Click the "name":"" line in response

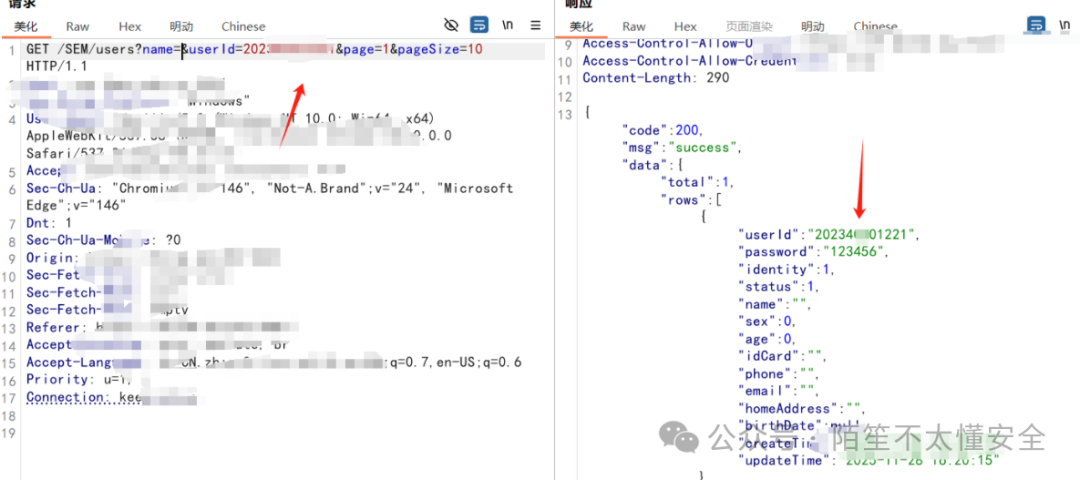click(x=775, y=304)
